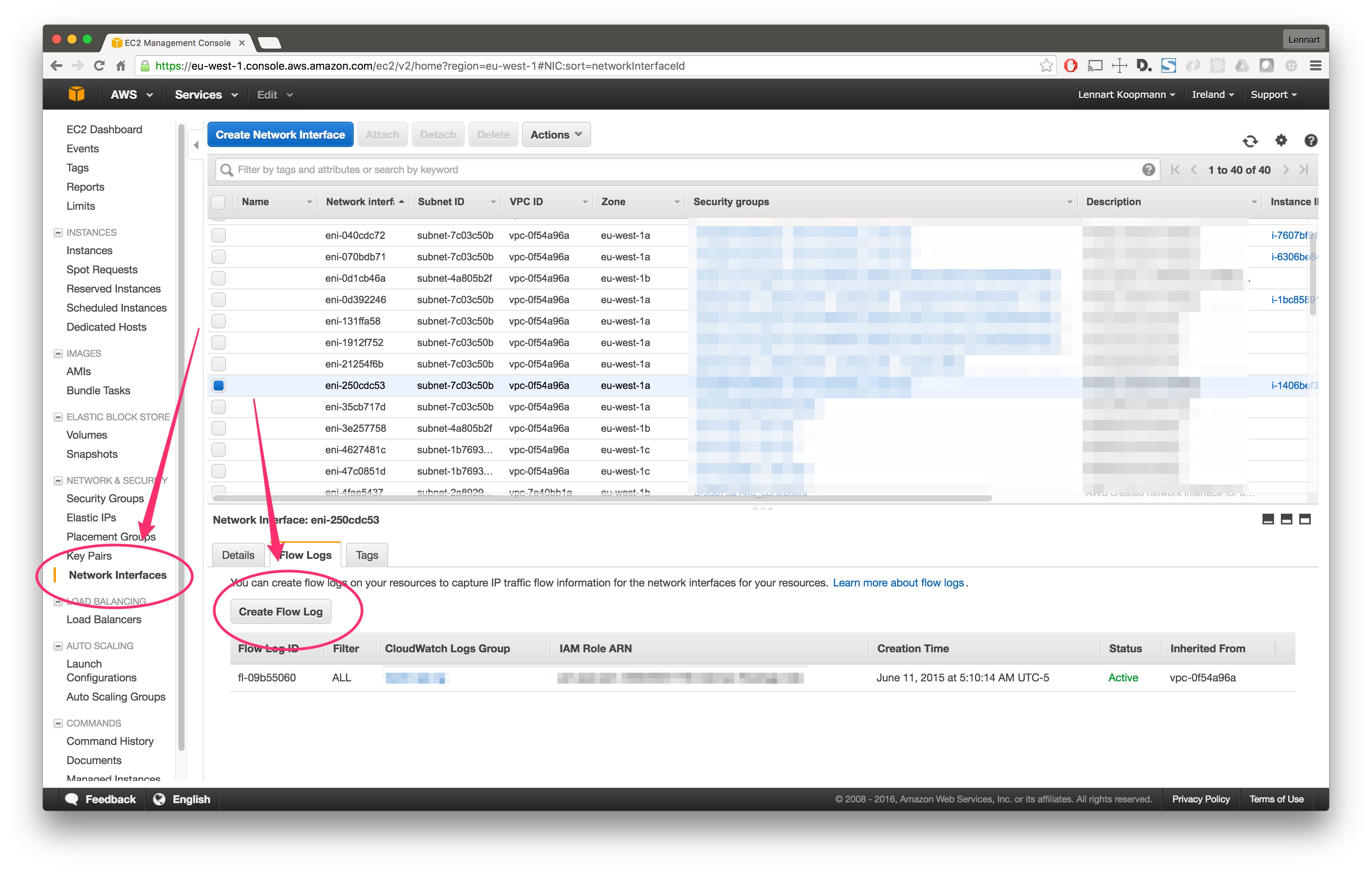
Task: Uncheck the selected eni-250cdc53 row
Action: coord(219,385)
